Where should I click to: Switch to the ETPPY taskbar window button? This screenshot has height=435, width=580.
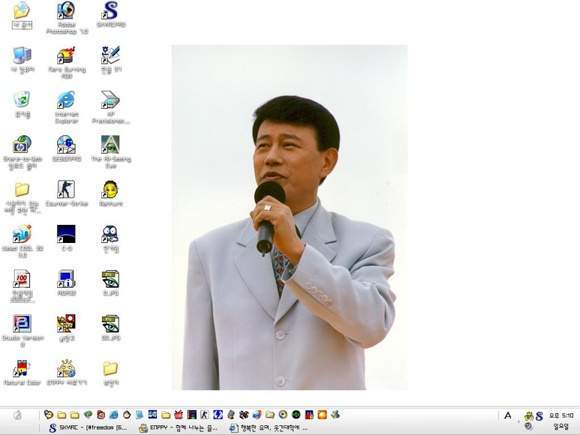(x=178, y=428)
